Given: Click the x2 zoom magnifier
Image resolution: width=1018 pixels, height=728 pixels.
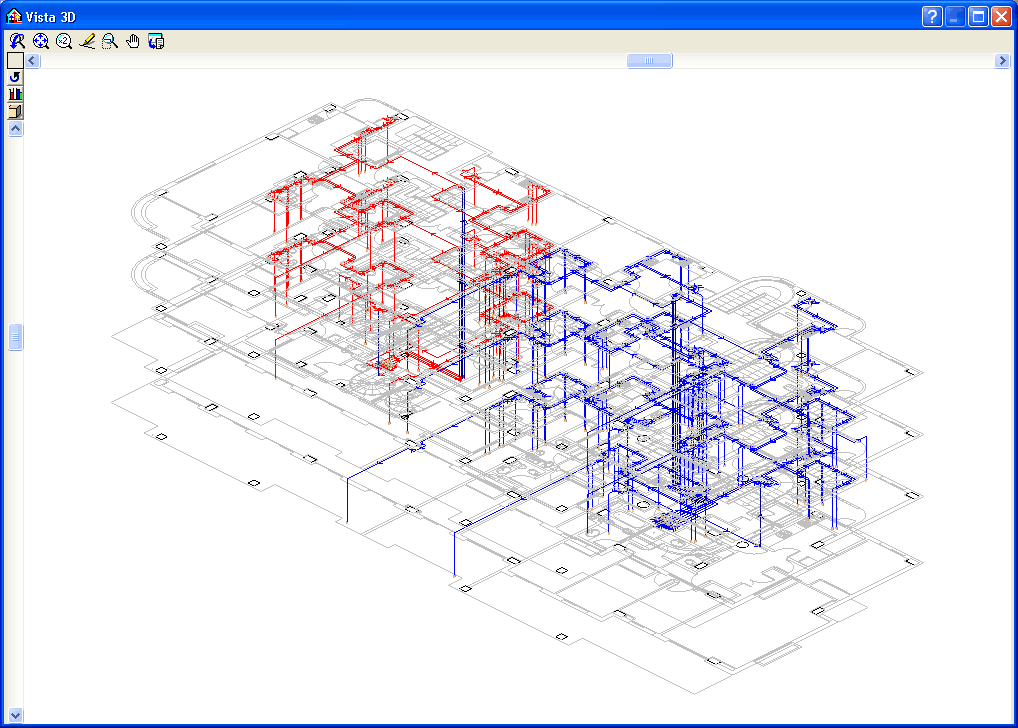Looking at the screenshot, I should [64, 41].
